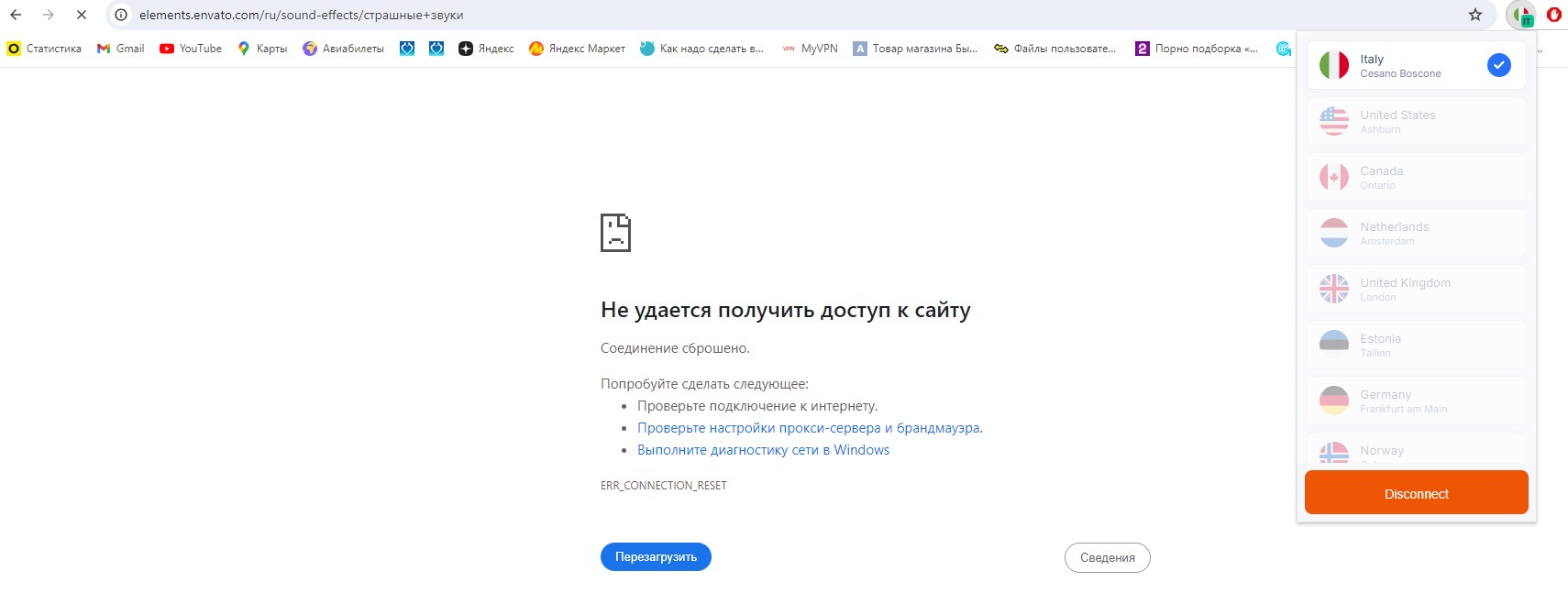Screen dimensions: 1568x593
Task: Click the blue checkmark next to Italy
Action: point(1498,65)
